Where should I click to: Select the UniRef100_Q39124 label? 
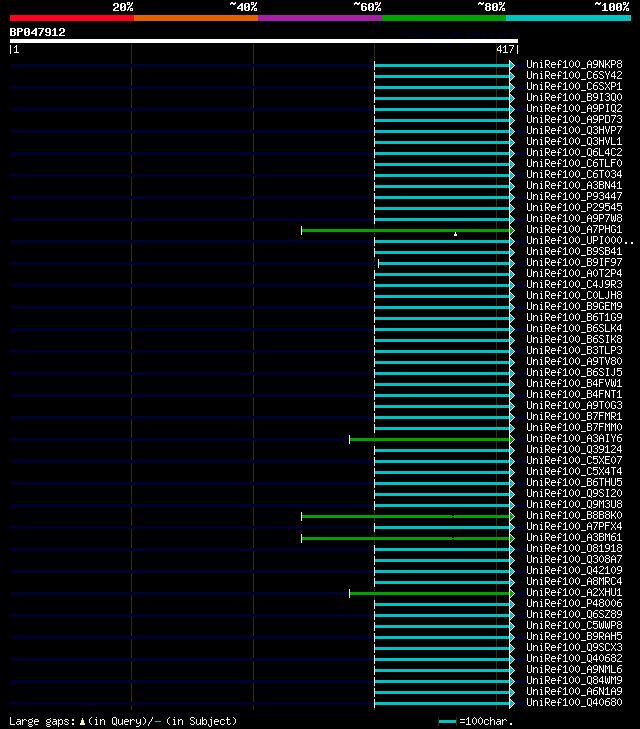574,449
